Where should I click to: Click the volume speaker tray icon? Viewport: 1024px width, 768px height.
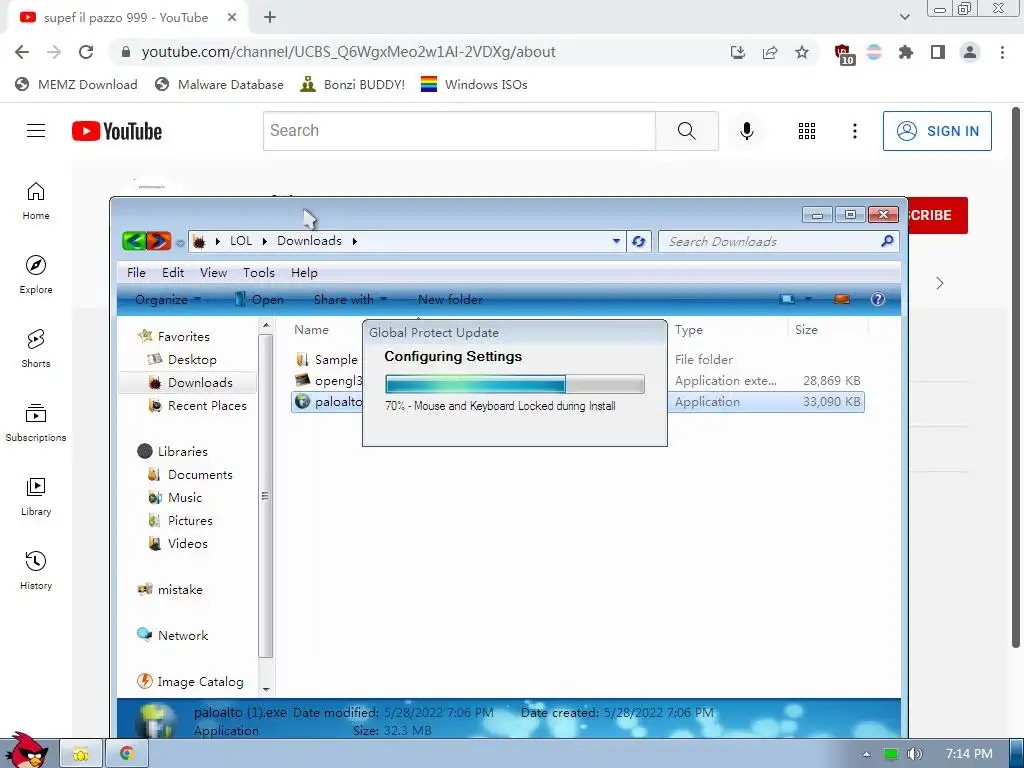pos(914,754)
